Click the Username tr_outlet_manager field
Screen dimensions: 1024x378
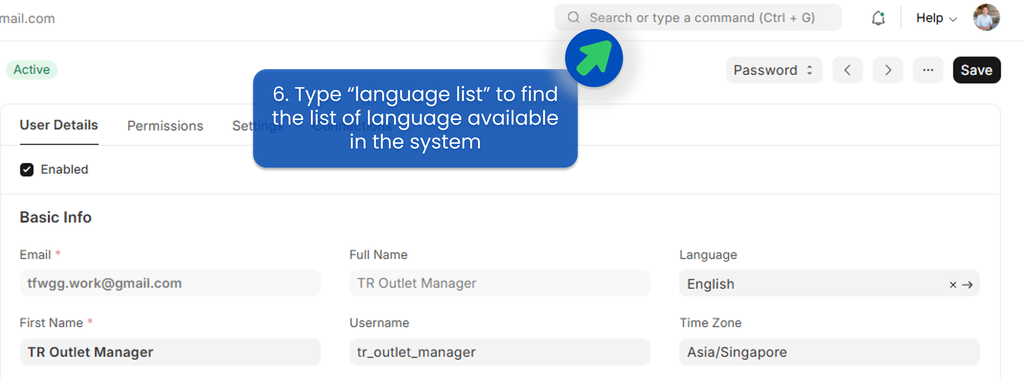pos(500,352)
